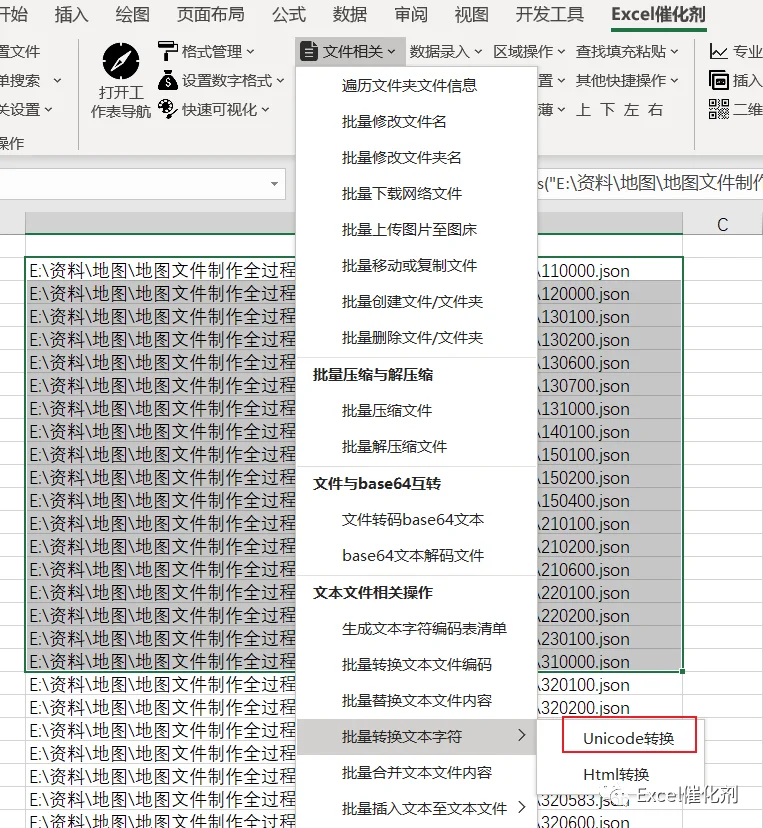Click the formula bar text
763x828 pixels.
click(650, 183)
